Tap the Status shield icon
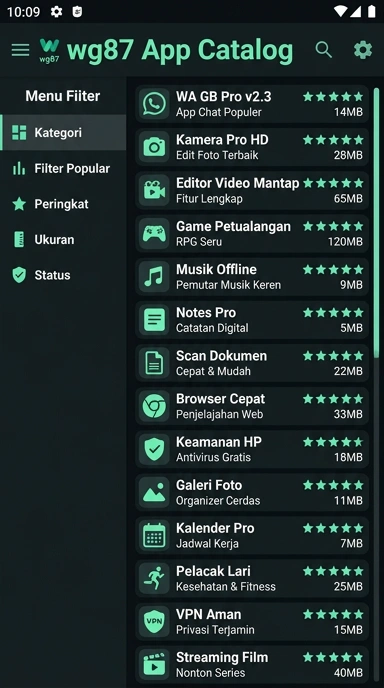This screenshot has width=384, height=688. click(x=19, y=275)
